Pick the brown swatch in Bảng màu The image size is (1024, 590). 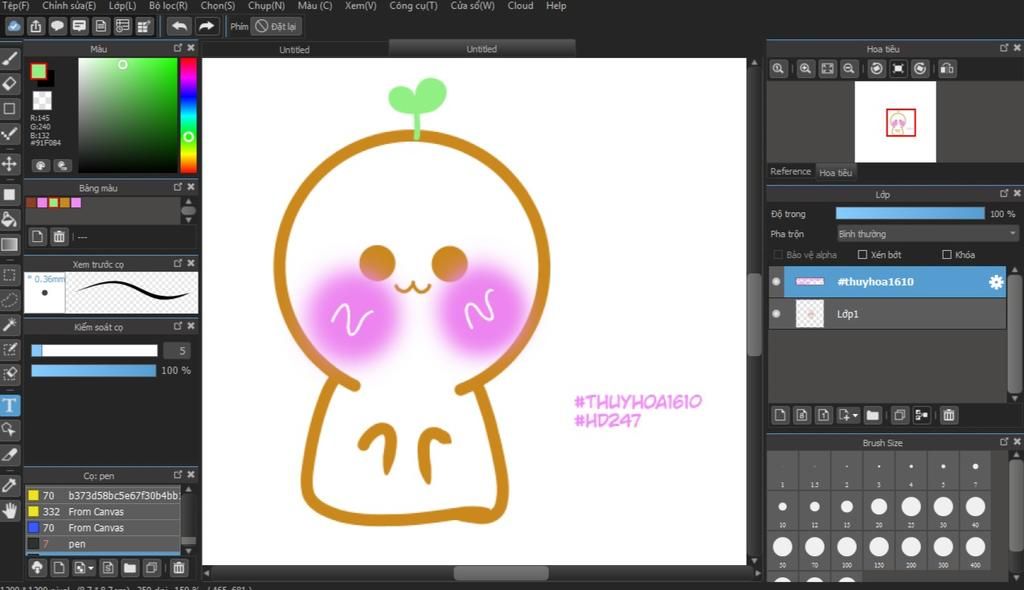point(31,203)
